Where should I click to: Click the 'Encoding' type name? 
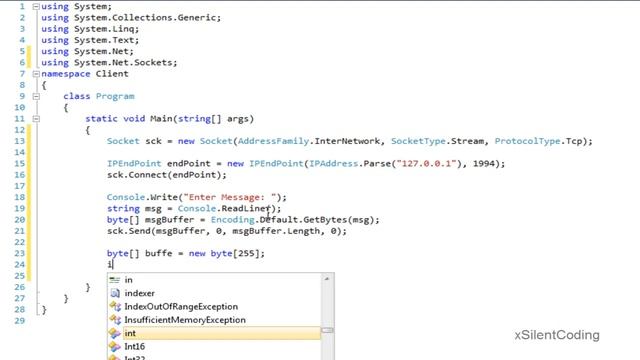pyautogui.click(x=233, y=220)
